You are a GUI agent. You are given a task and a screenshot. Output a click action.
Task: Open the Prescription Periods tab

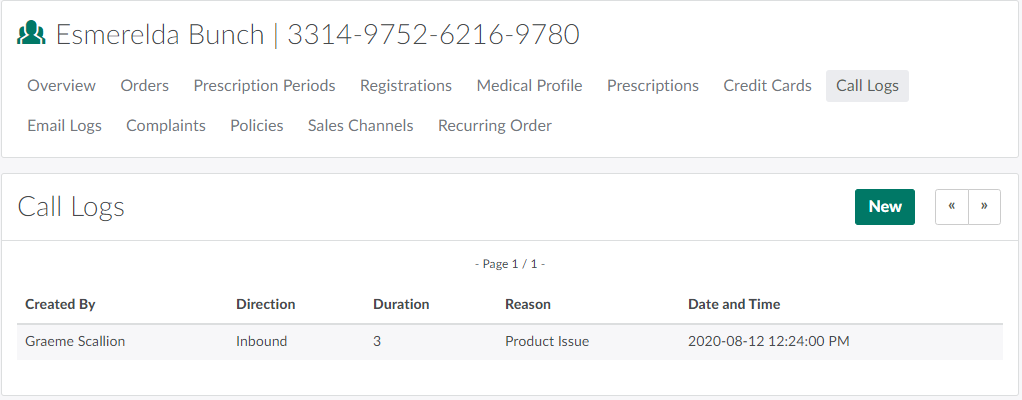coord(265,86)
